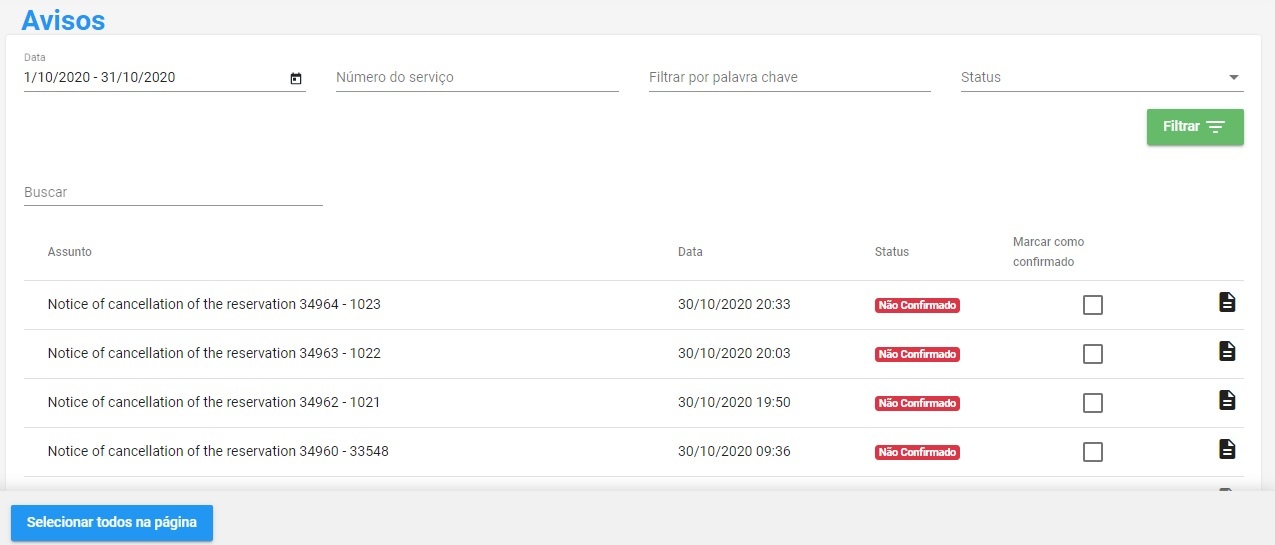Screen dimensions: 1275x545
Task: Click Selecionar todos na página button
Action: click(x=112, y=523)
